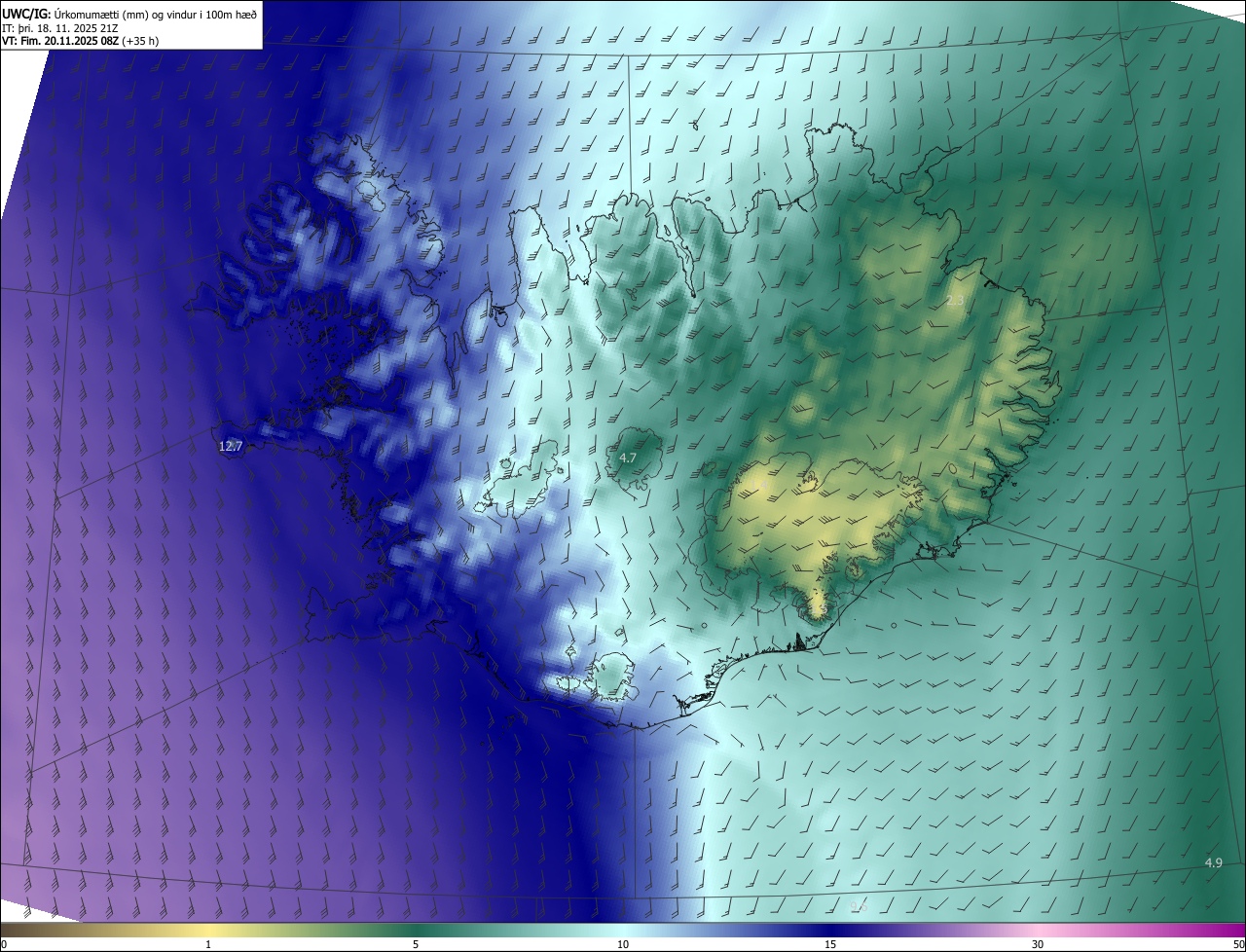Click the 10 tick label on the color scale
The height and width of the screenshot is (952, 1246).
623,944
